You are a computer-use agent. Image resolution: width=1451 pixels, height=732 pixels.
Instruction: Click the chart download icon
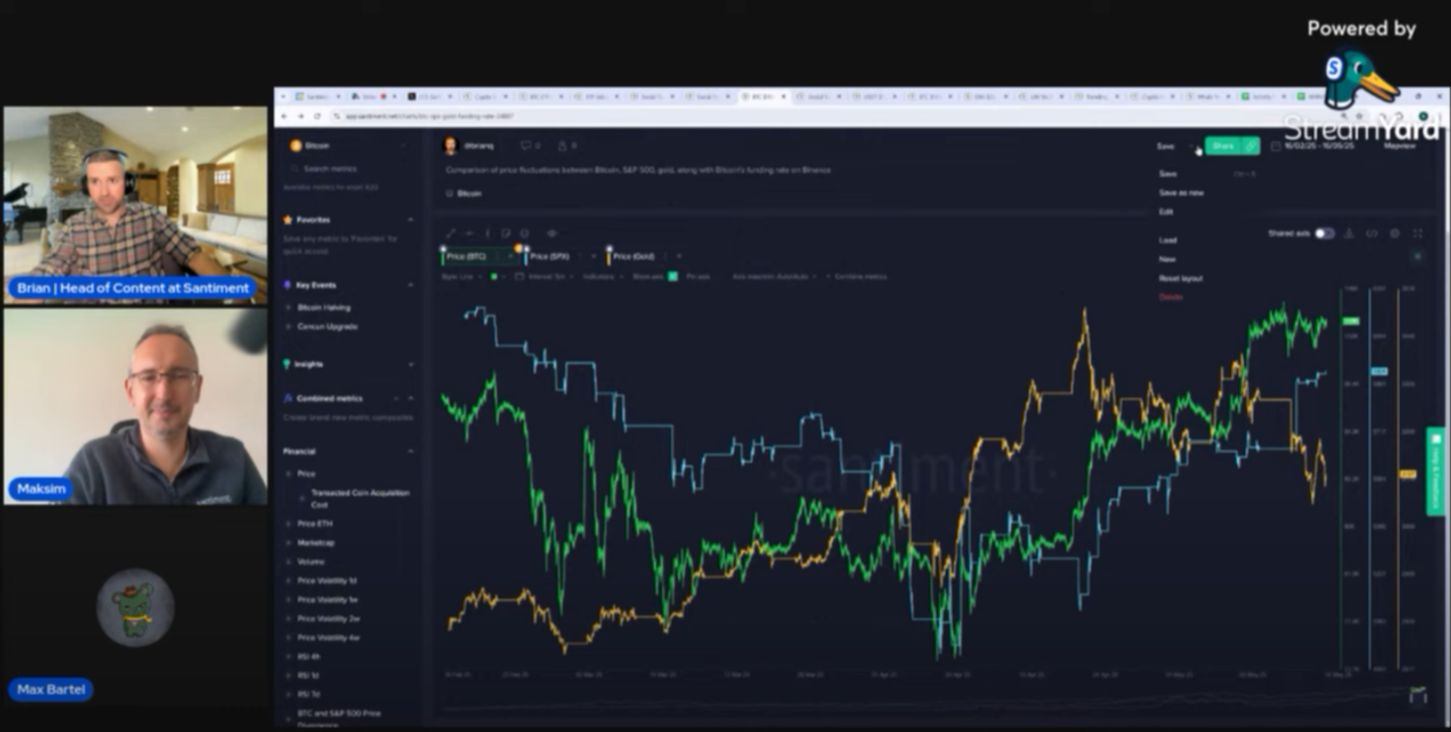tap(1348, 233)
